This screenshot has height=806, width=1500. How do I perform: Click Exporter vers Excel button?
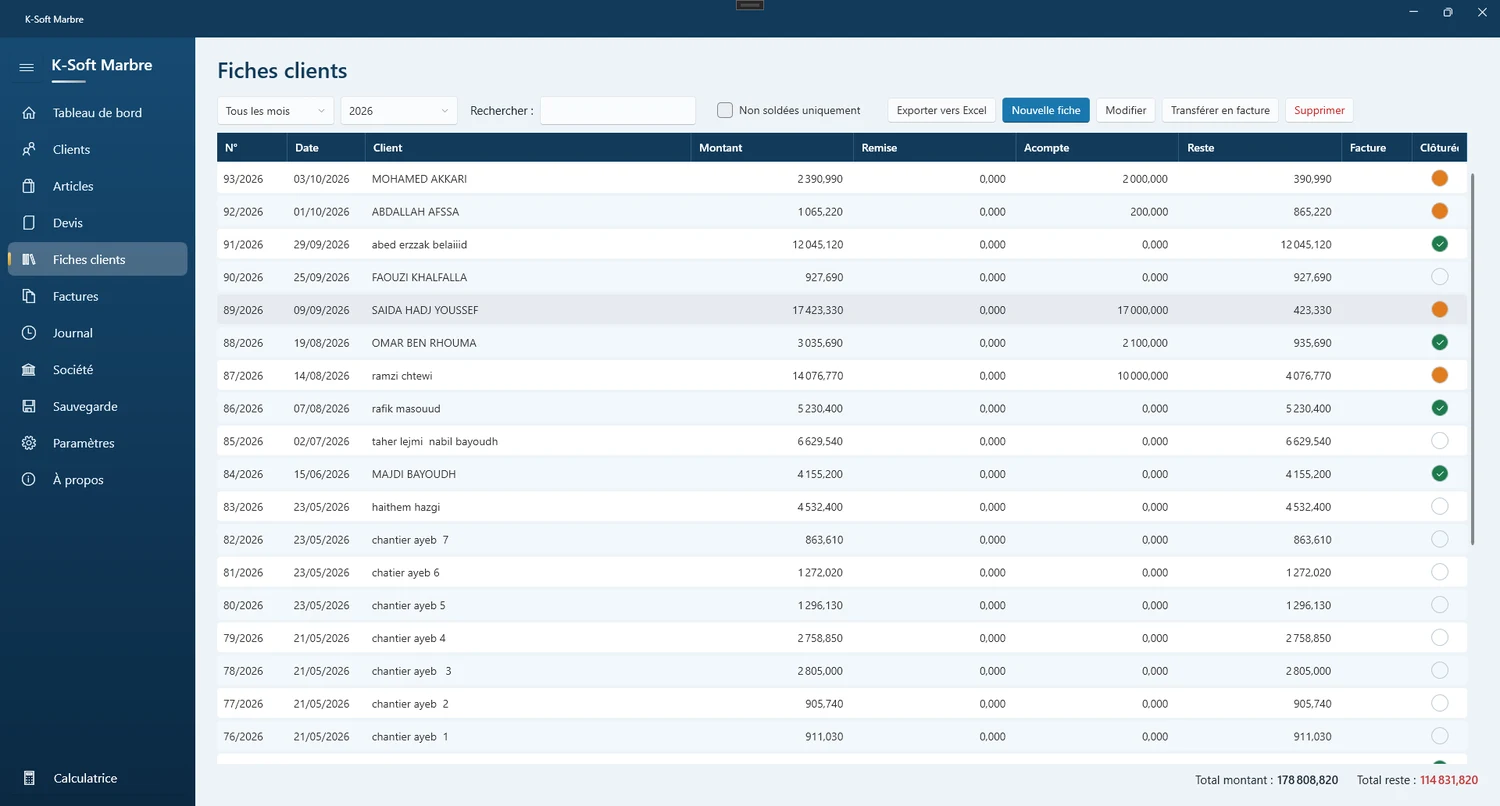click(x=942, y=110)
